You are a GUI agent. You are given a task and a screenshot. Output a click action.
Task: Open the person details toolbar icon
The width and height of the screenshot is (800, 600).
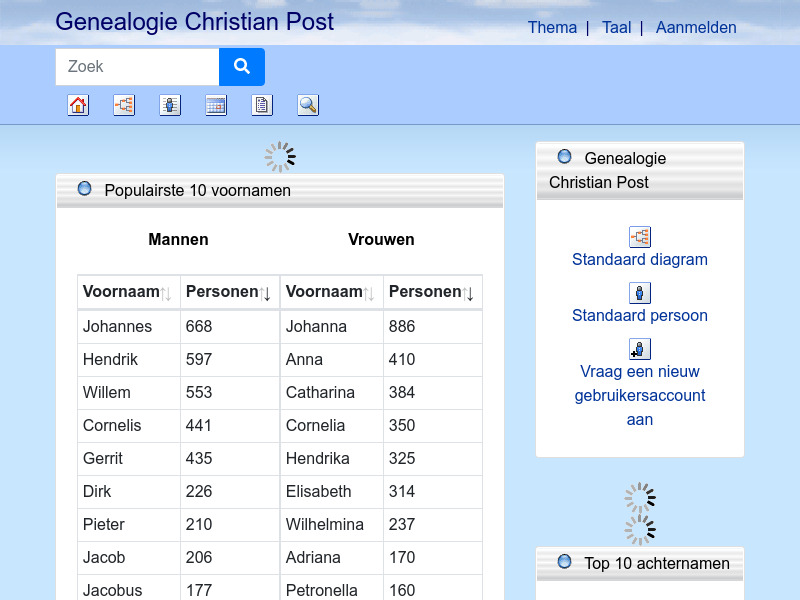pyautogui.click(x=170, y=105)
